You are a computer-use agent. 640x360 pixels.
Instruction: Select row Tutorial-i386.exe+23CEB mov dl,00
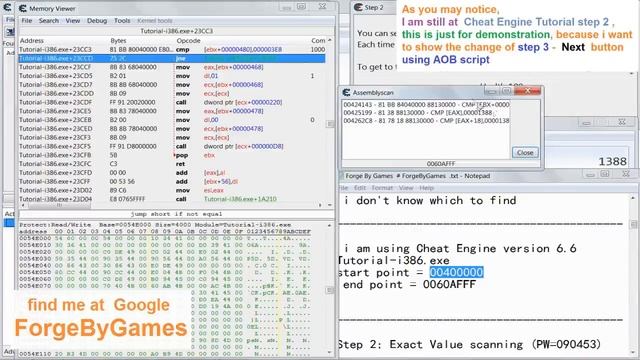[x=172, y=120]
